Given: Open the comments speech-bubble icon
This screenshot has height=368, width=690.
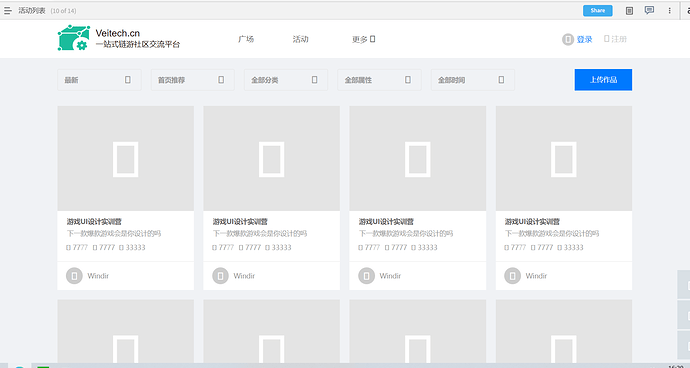Looking at the screenshot, I should click(649, 10).
